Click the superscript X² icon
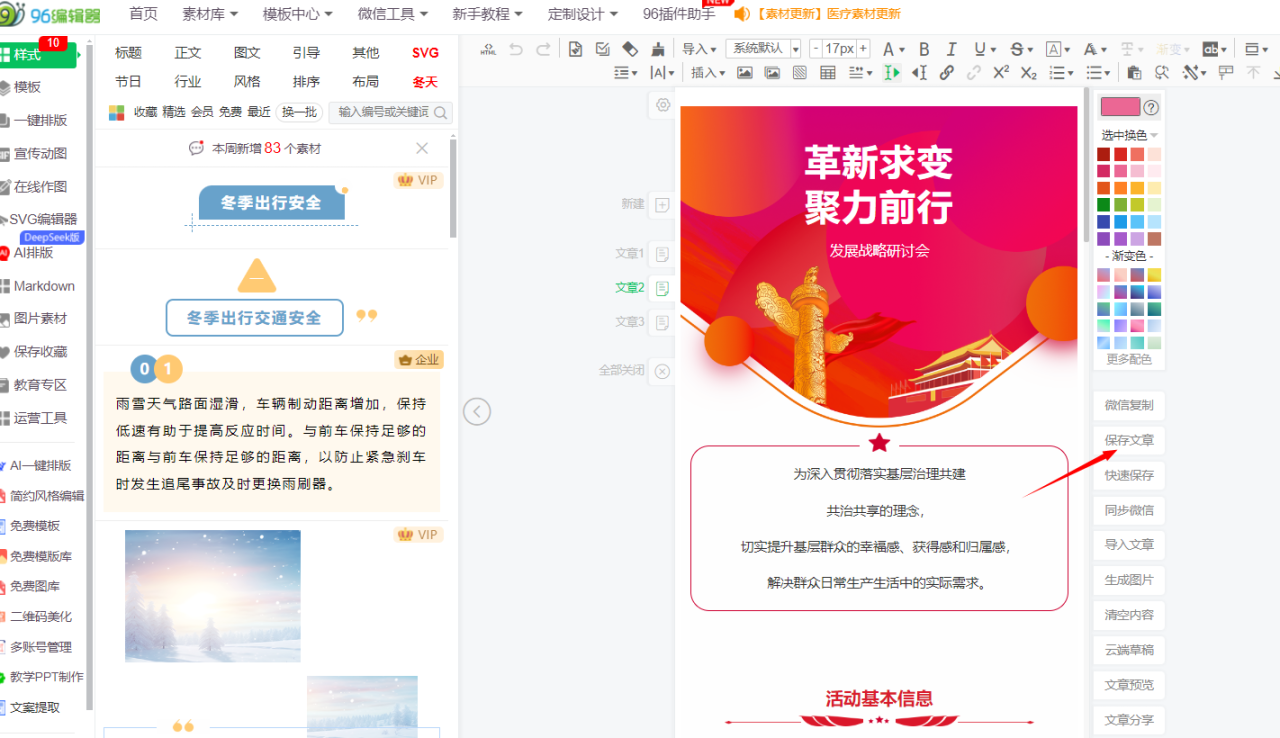The width and height of the screenshot is (1280, 738). pyautogui.click(x=1001, y=72)
